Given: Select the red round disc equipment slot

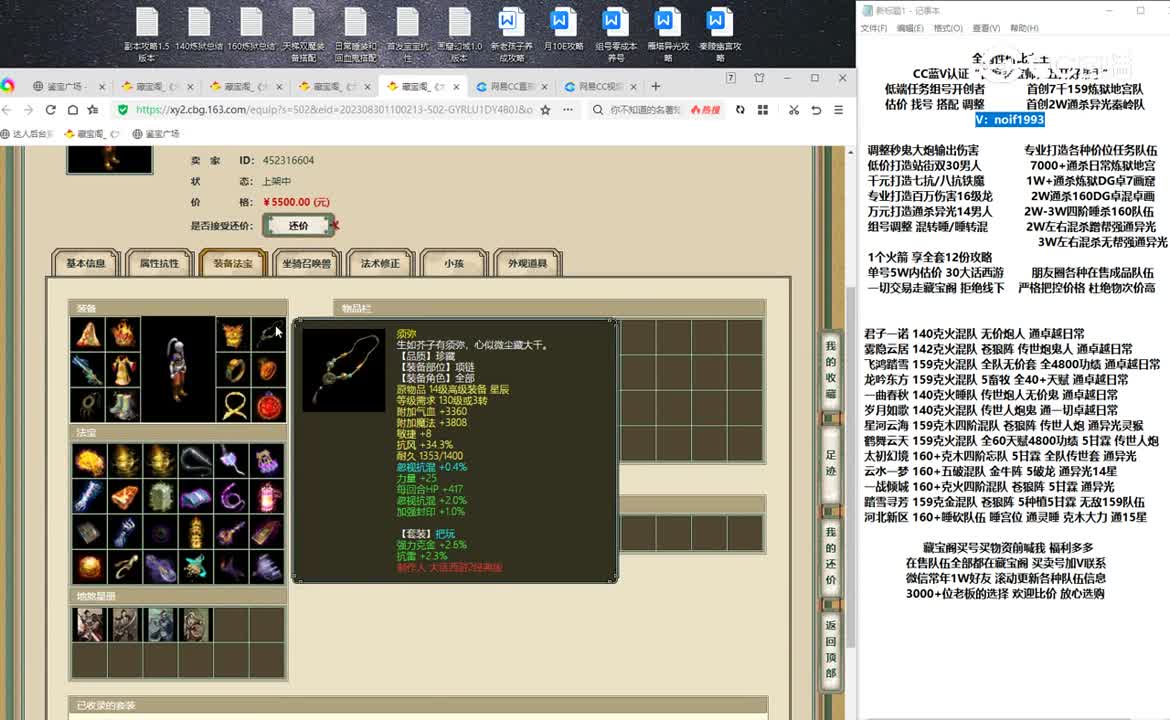Looking at the screenshot, I should click(268, 405).
